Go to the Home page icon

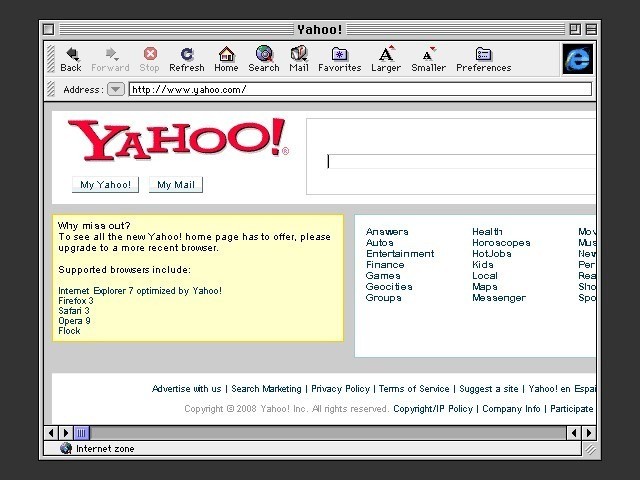point(226,60)
